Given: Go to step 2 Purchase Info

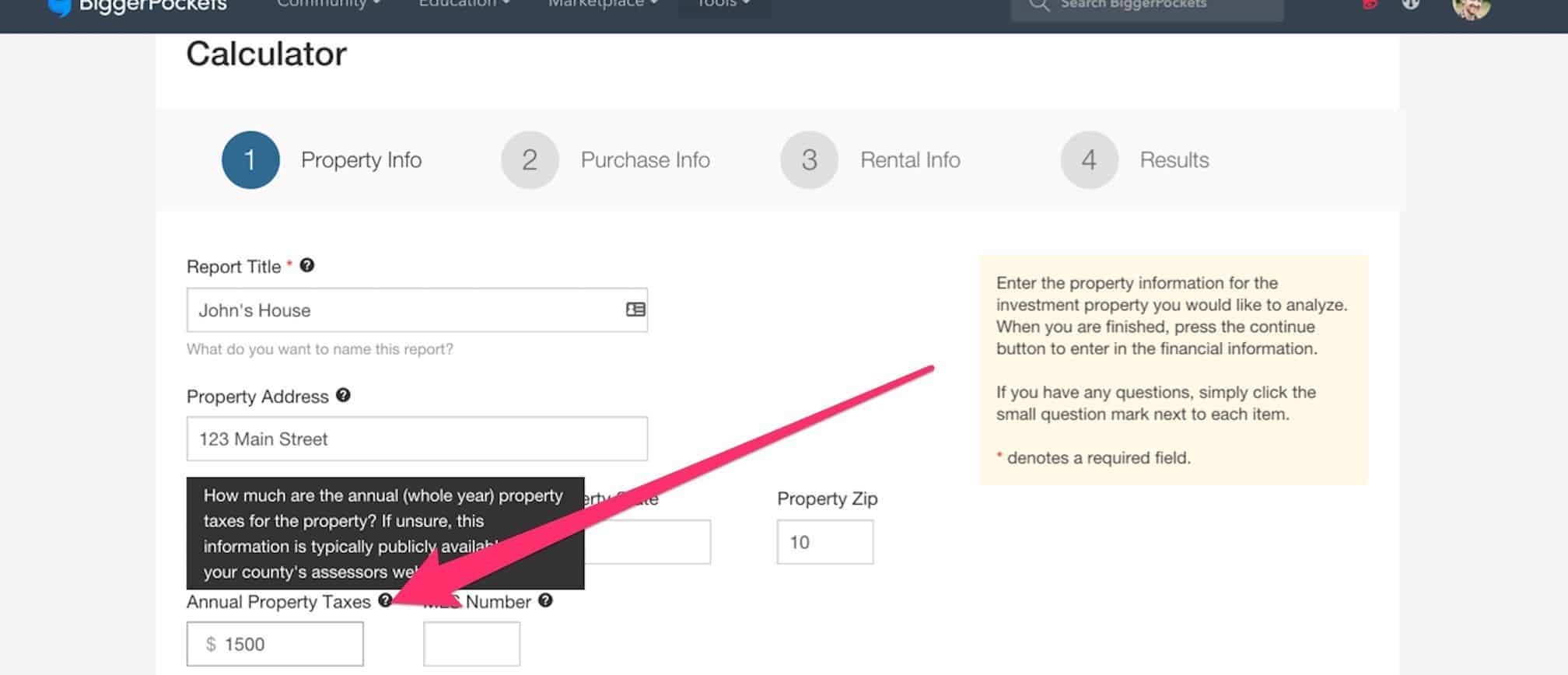Looking at the screenshot, I should coord(606,160).
